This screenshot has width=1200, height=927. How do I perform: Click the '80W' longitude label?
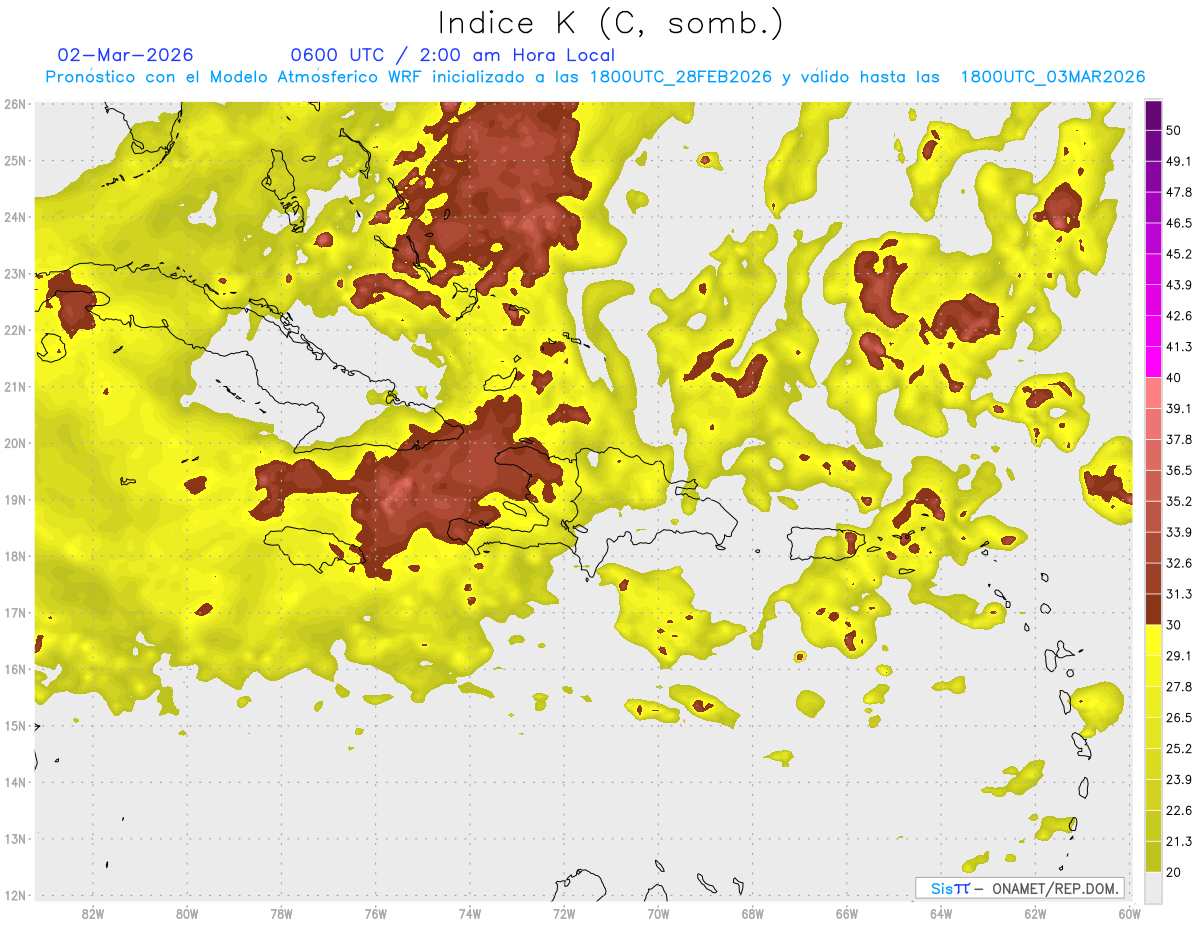click(187, 914)
